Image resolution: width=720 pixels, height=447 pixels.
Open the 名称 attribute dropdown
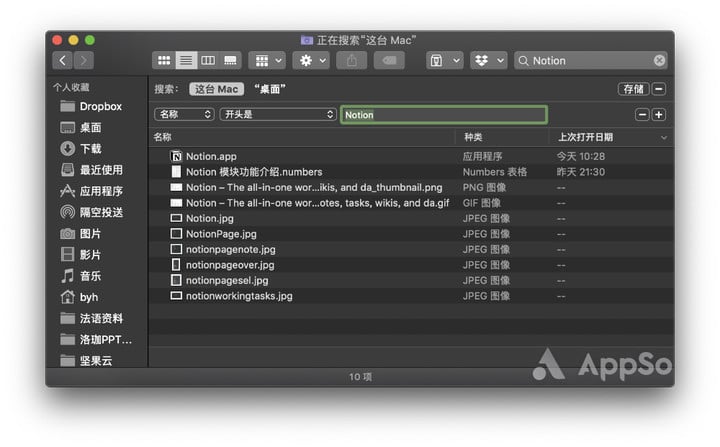184,114
